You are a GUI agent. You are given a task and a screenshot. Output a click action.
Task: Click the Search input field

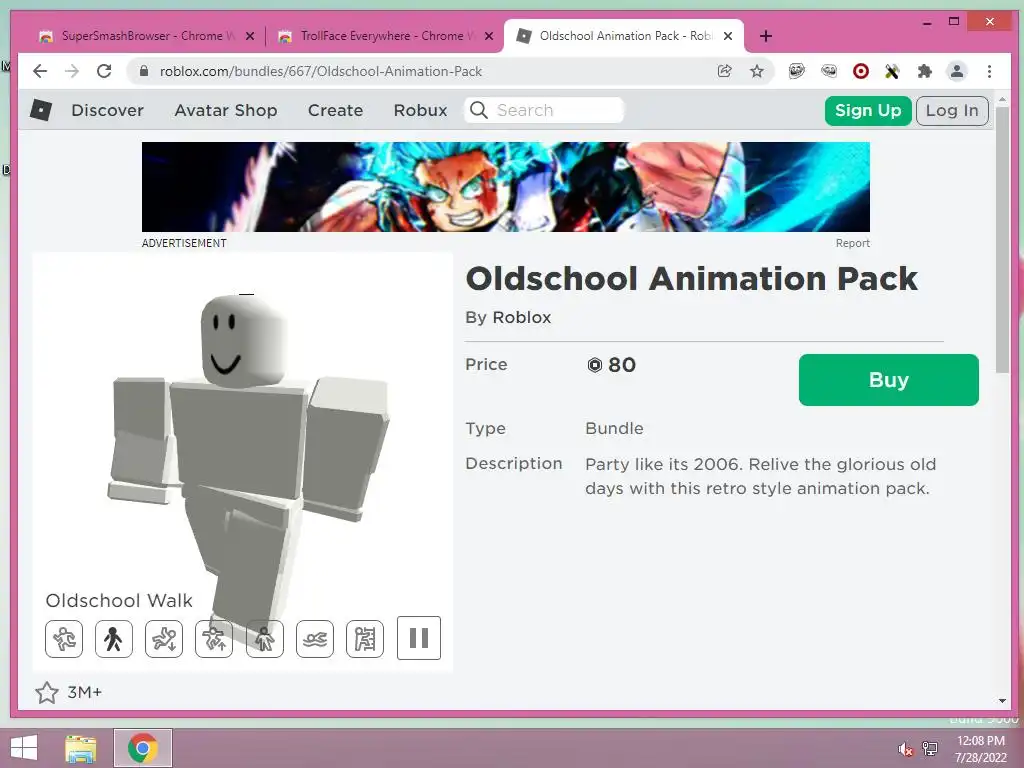544,110
